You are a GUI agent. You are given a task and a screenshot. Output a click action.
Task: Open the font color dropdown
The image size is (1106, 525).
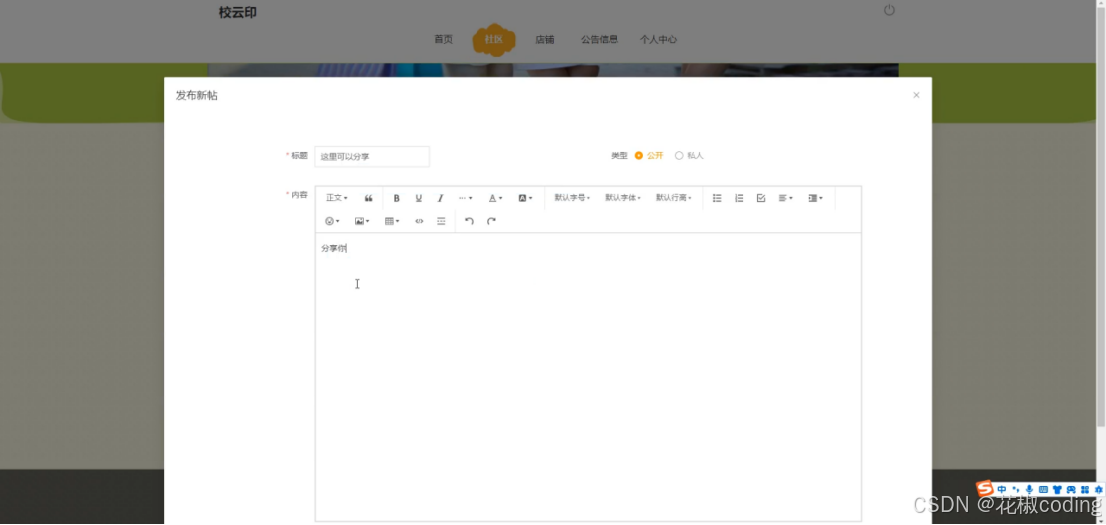pos(495,198)
